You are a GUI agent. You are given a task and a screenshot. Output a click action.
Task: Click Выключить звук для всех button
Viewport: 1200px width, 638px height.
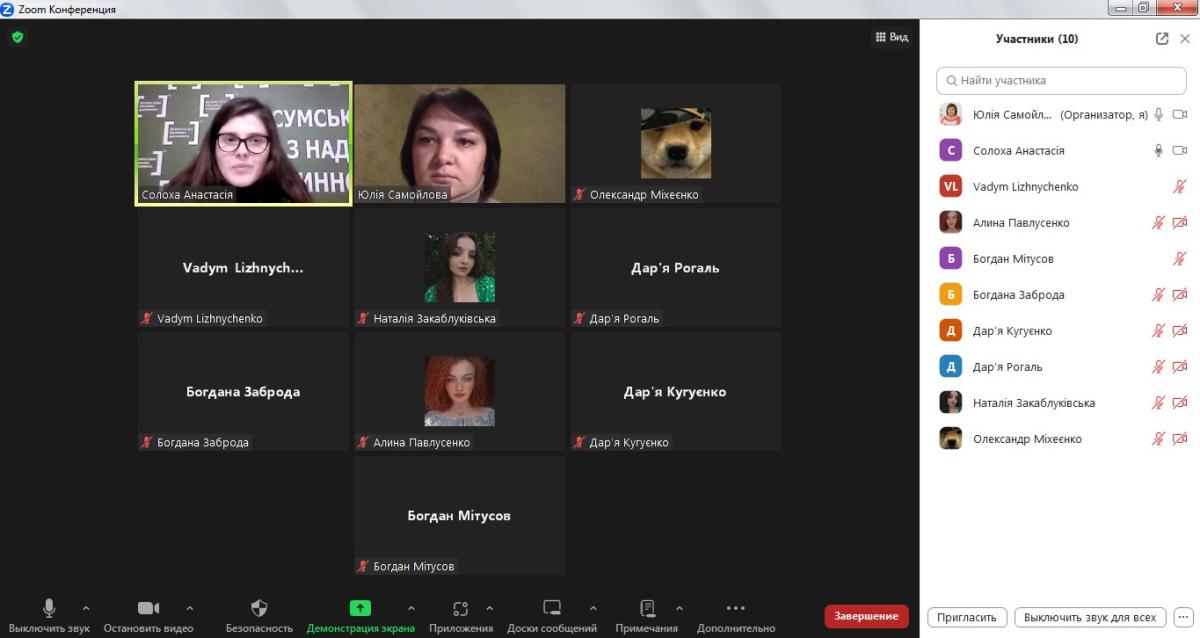pyautogui.click(x=1089, y=617)
